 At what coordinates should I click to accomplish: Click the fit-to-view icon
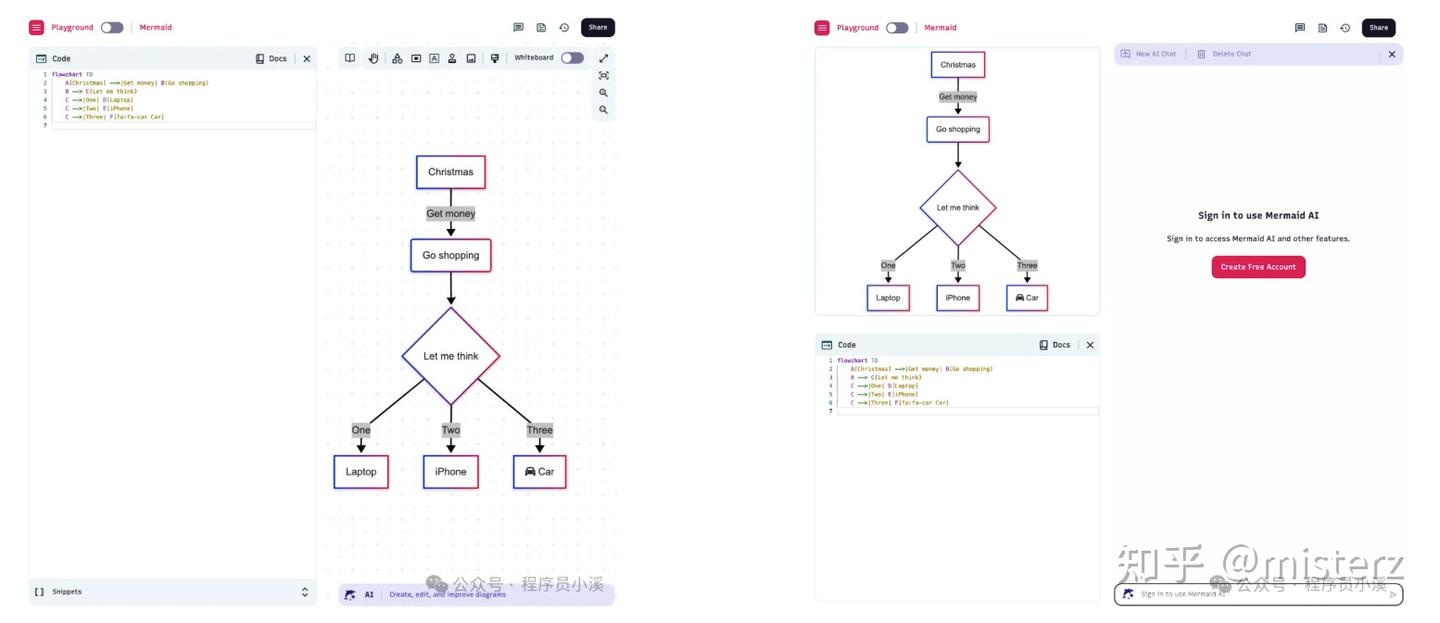(x=604, y=75)
